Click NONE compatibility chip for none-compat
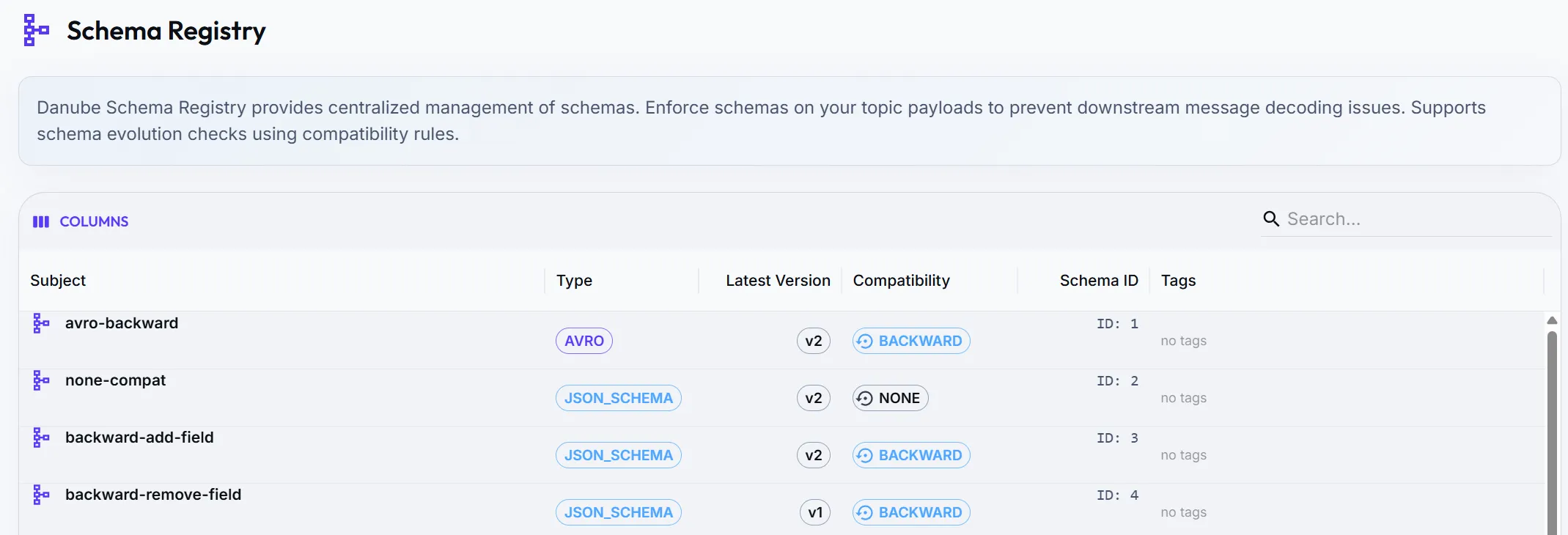The width and height of the screenshot is (1568, 535). point(891,398)
